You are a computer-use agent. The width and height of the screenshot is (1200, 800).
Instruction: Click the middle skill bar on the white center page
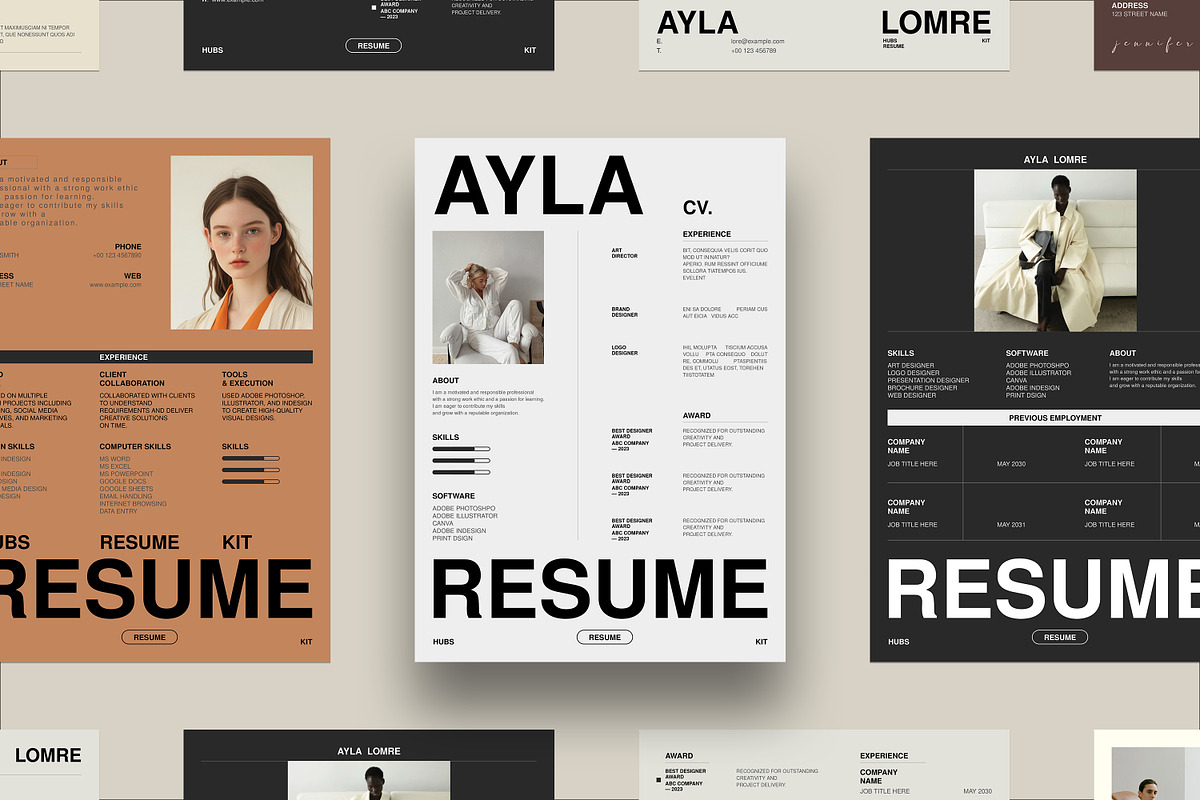point(461,460)
